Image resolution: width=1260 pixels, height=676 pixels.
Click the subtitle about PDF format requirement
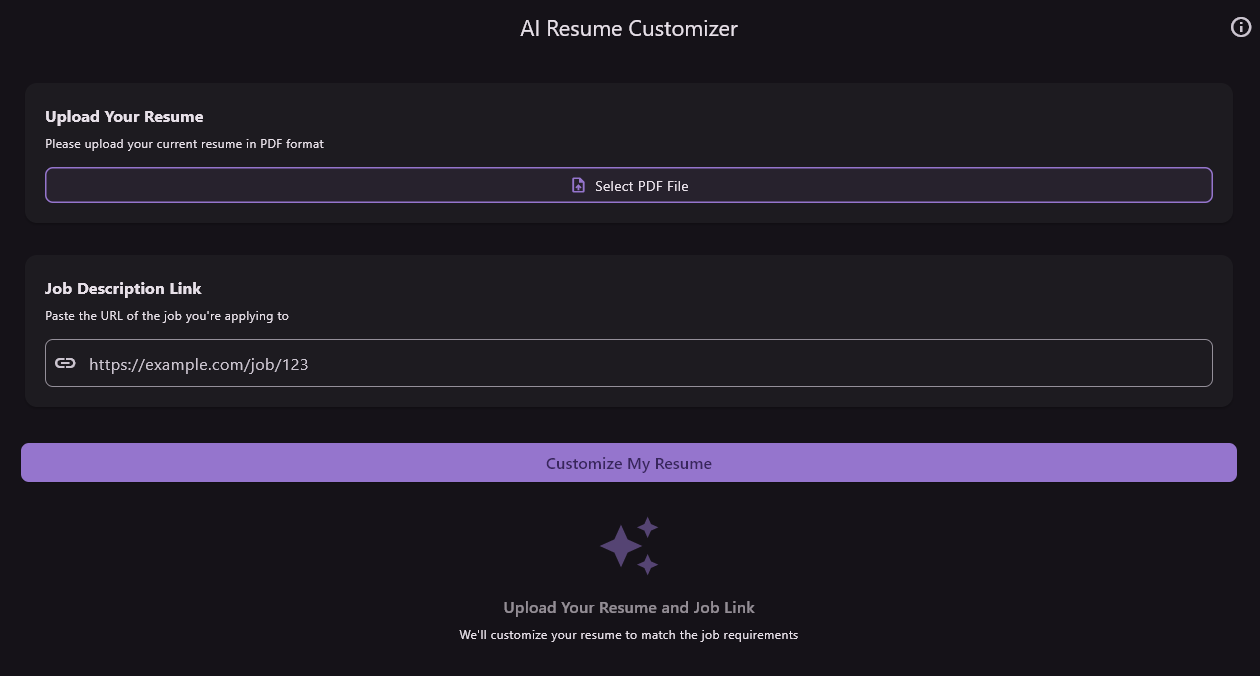point(184,143)
